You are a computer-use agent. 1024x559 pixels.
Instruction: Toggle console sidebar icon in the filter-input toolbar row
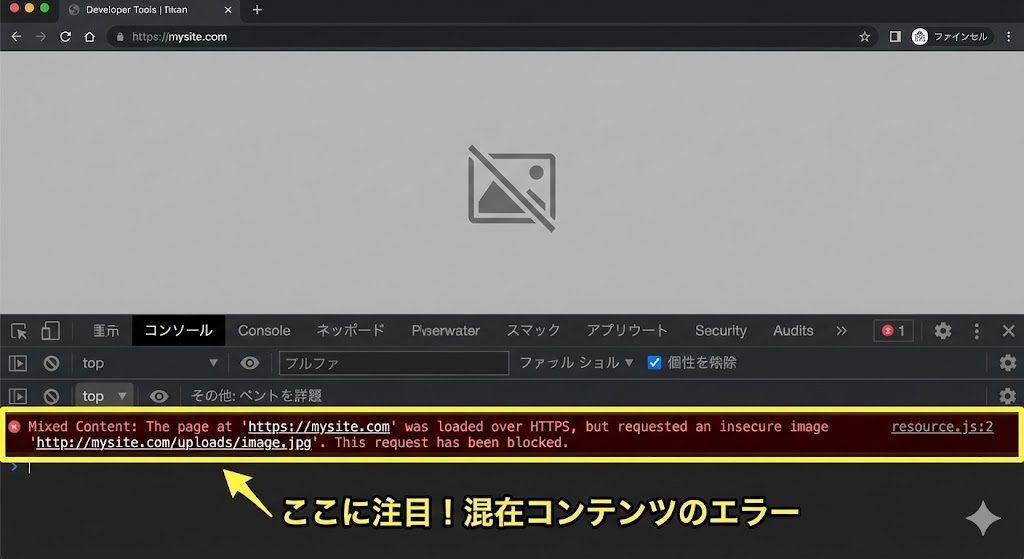pos(18,363)
